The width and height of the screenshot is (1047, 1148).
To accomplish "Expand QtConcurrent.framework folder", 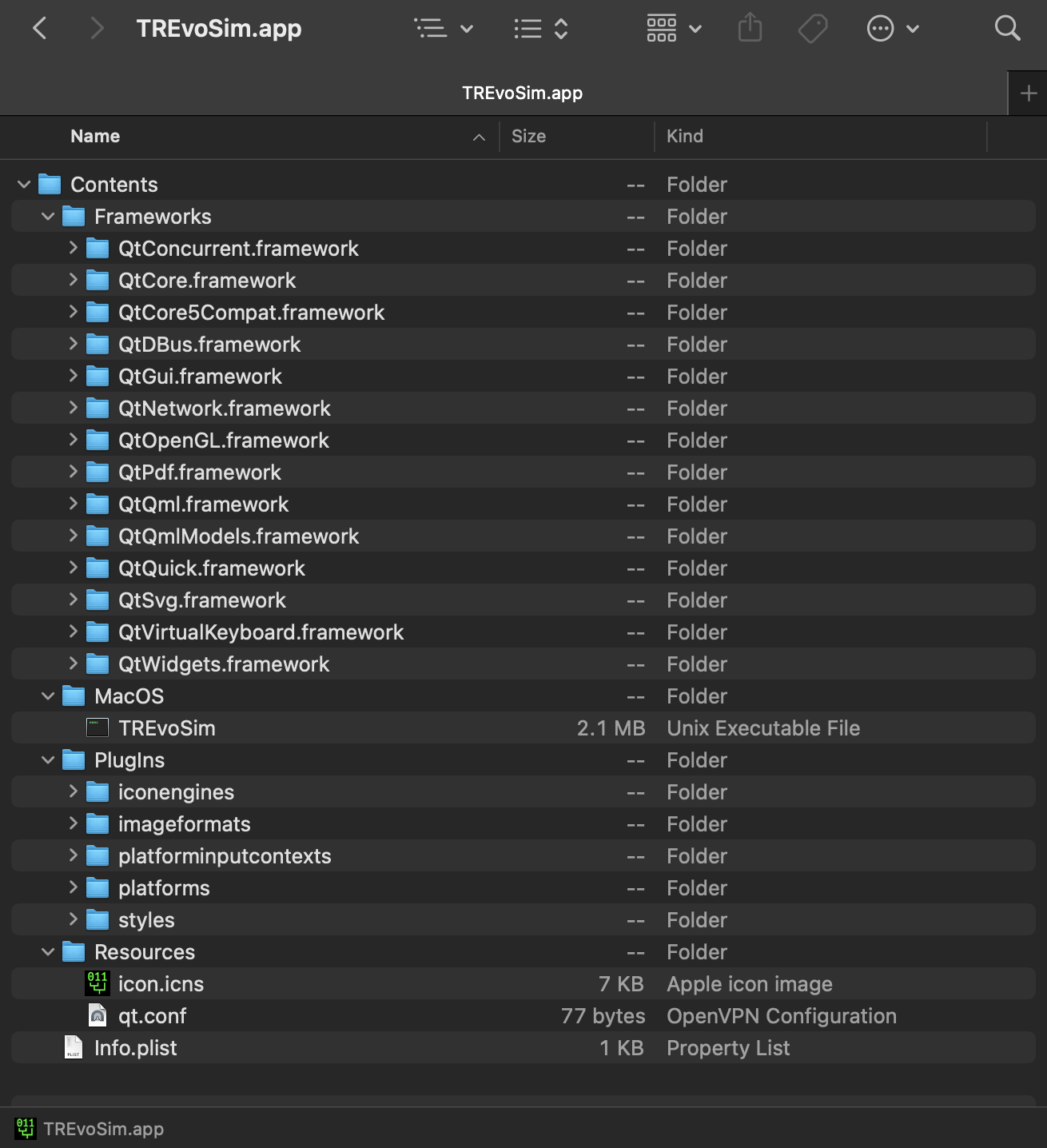I will [x=73, y=248].
